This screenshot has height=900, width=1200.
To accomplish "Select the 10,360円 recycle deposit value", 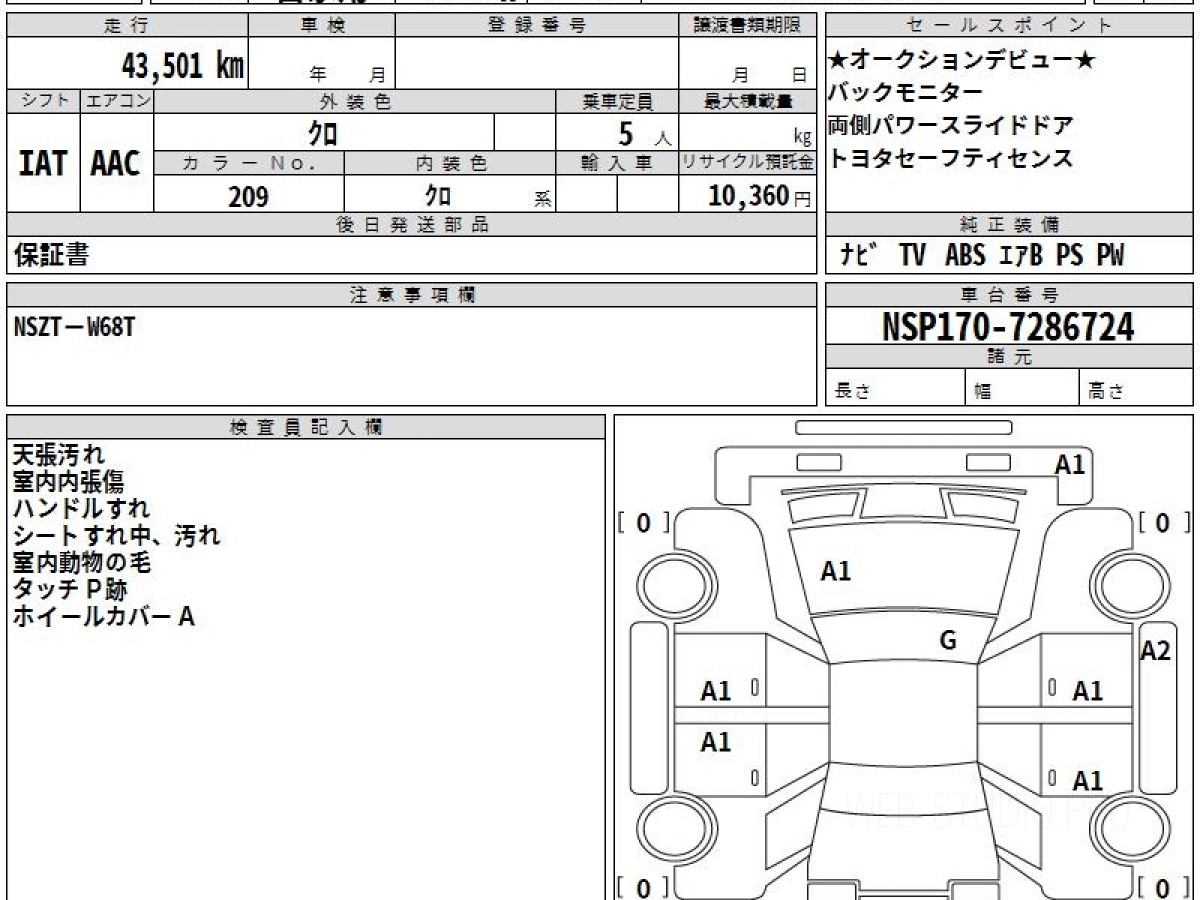I will pos(760,196).
